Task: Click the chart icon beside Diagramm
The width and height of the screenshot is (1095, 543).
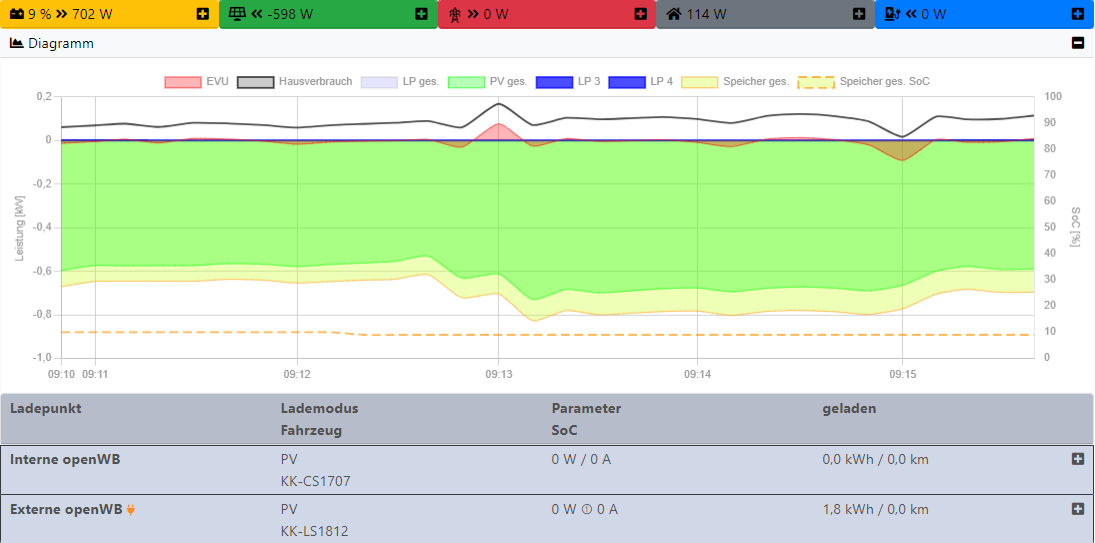Action: (x=16, y=43)
